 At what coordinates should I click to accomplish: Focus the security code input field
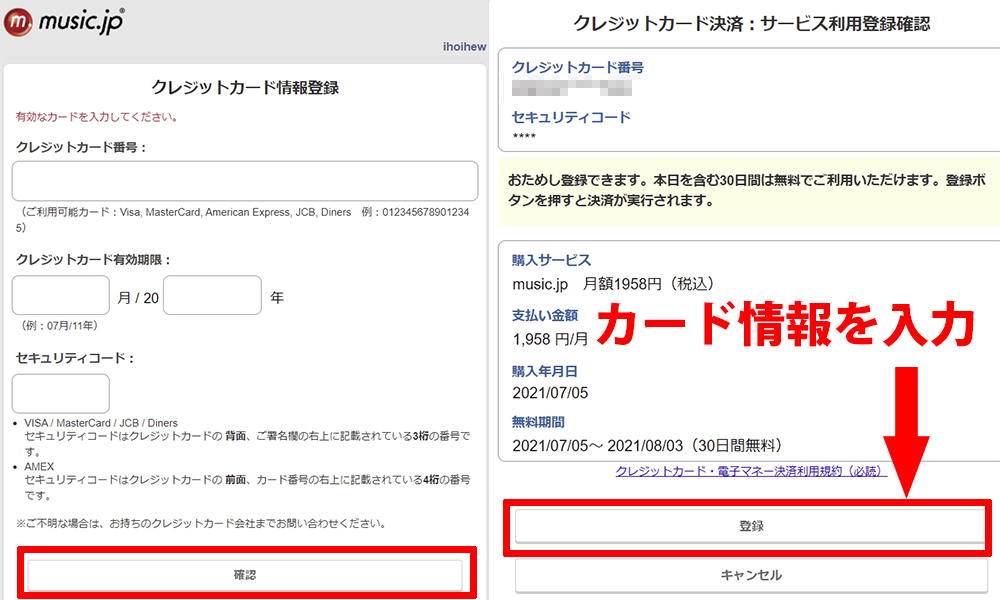[x=61, y=393]
